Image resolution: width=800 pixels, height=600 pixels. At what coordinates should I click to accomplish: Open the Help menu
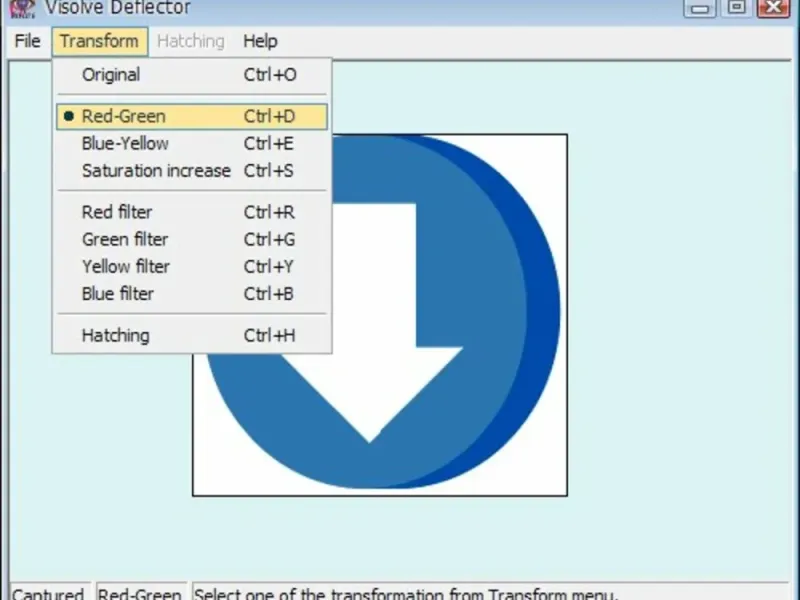260,41
